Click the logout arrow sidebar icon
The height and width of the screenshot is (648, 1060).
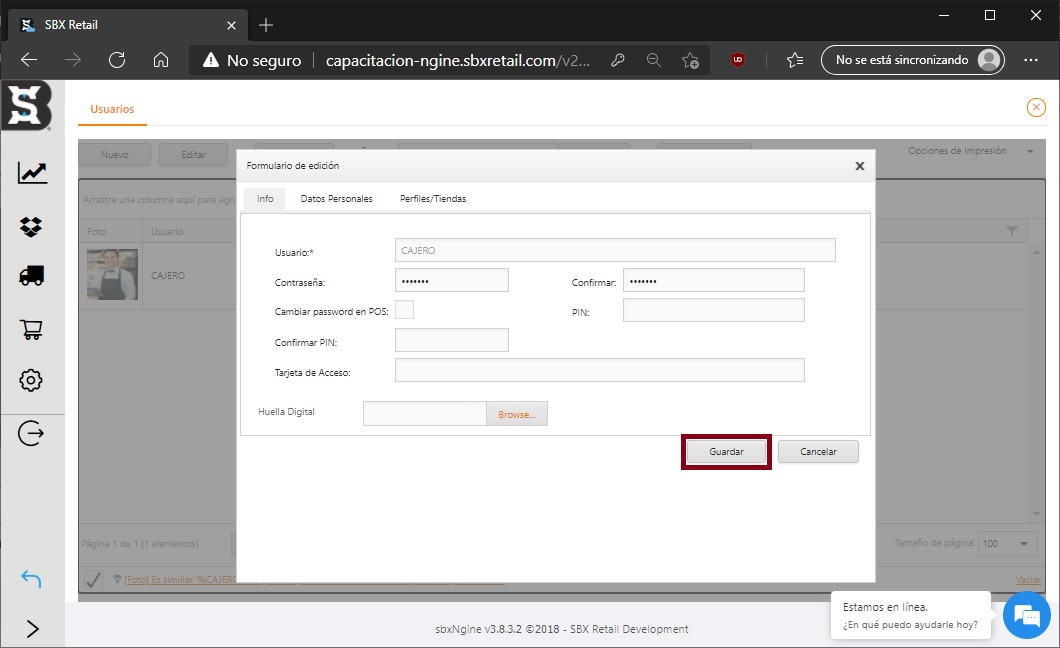click(x=31, y=433)
